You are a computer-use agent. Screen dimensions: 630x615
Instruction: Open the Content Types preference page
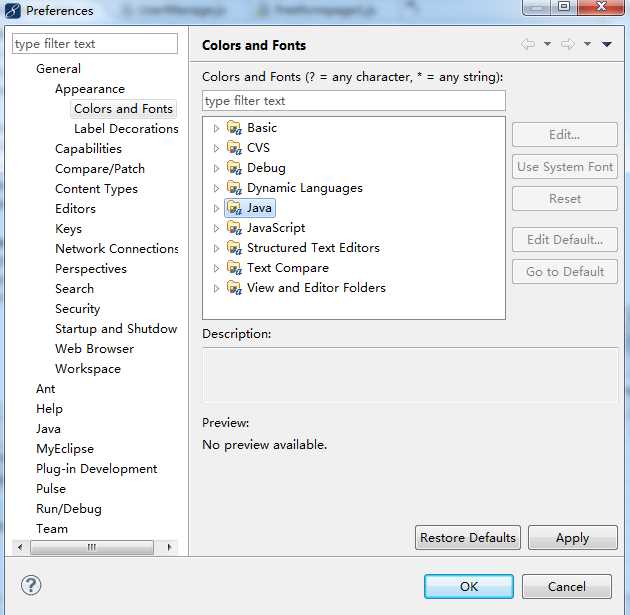[96, 189]
